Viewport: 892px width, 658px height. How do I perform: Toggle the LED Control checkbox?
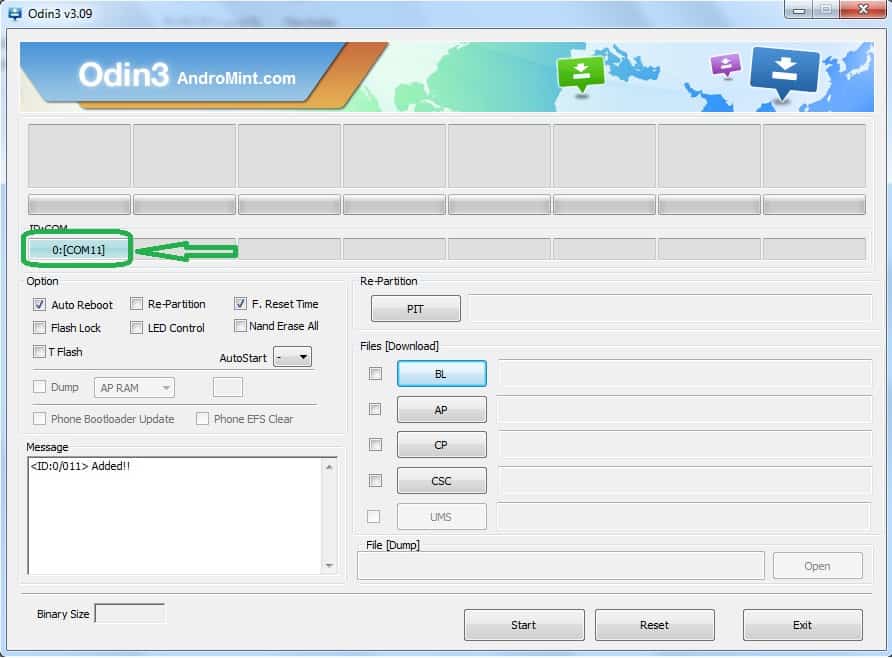[137, 328]
